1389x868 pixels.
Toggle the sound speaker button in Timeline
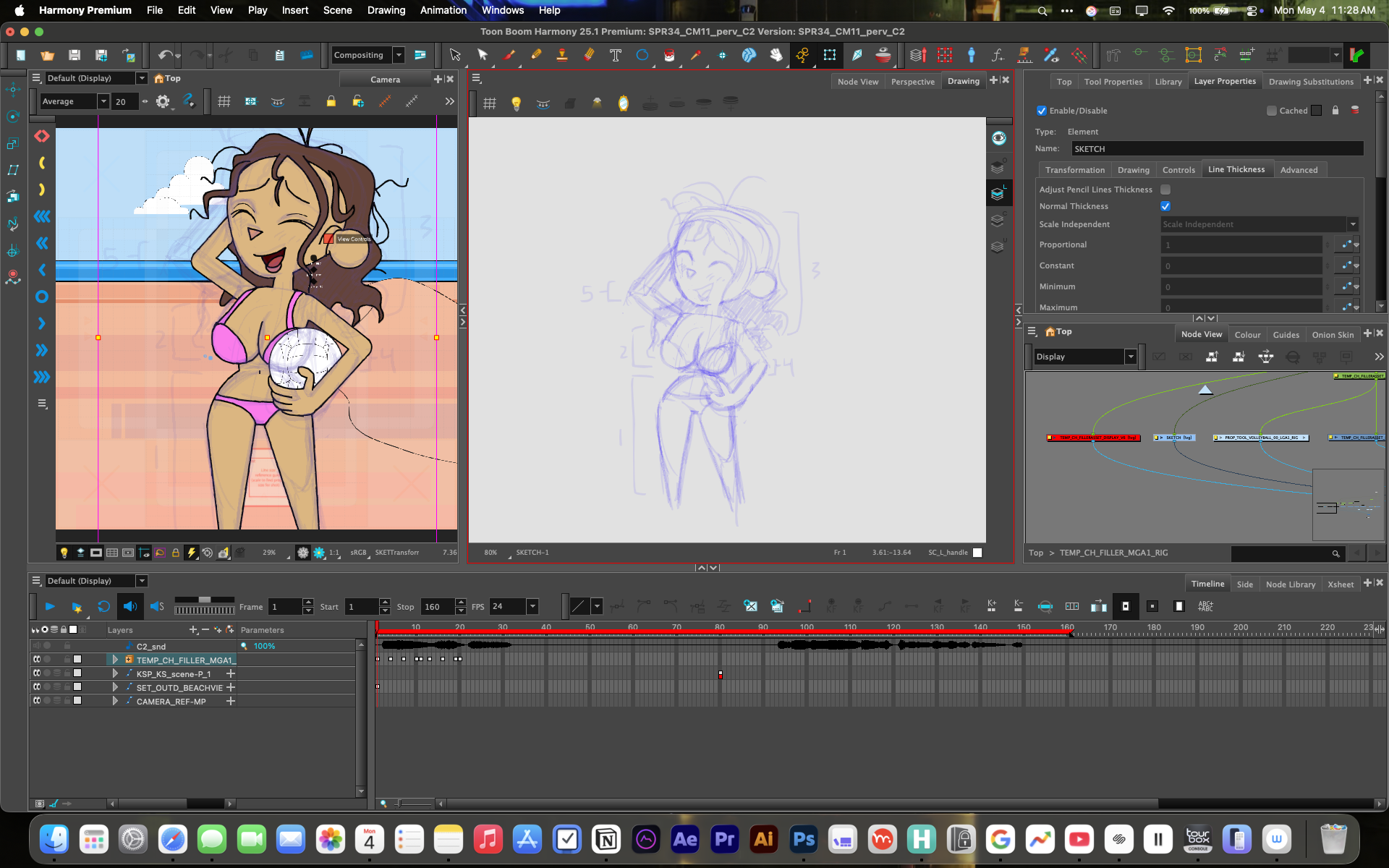[130, 607]
